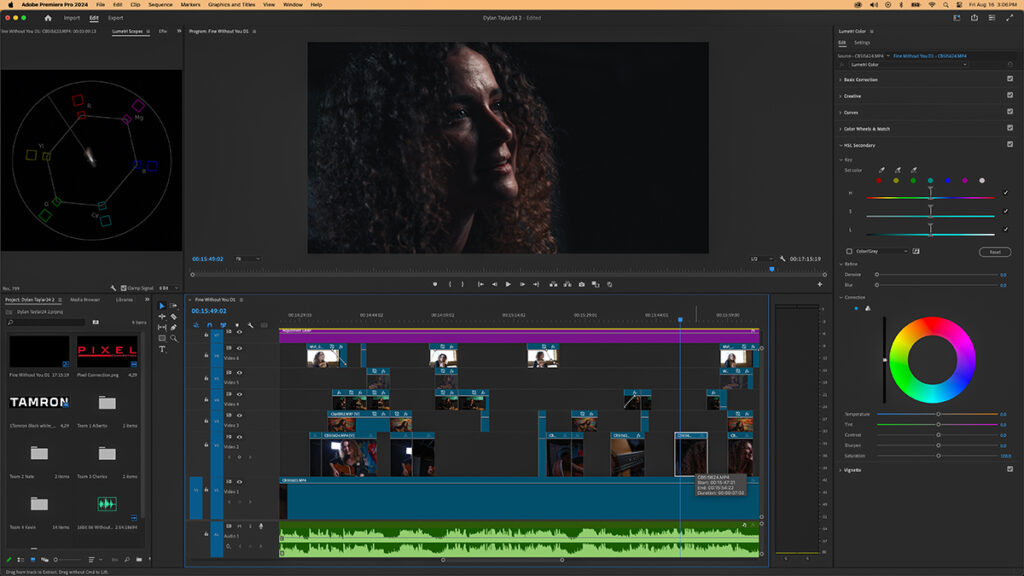Open the Color/Gray dropdown
1024x576 pixels.
pos(881,251)
